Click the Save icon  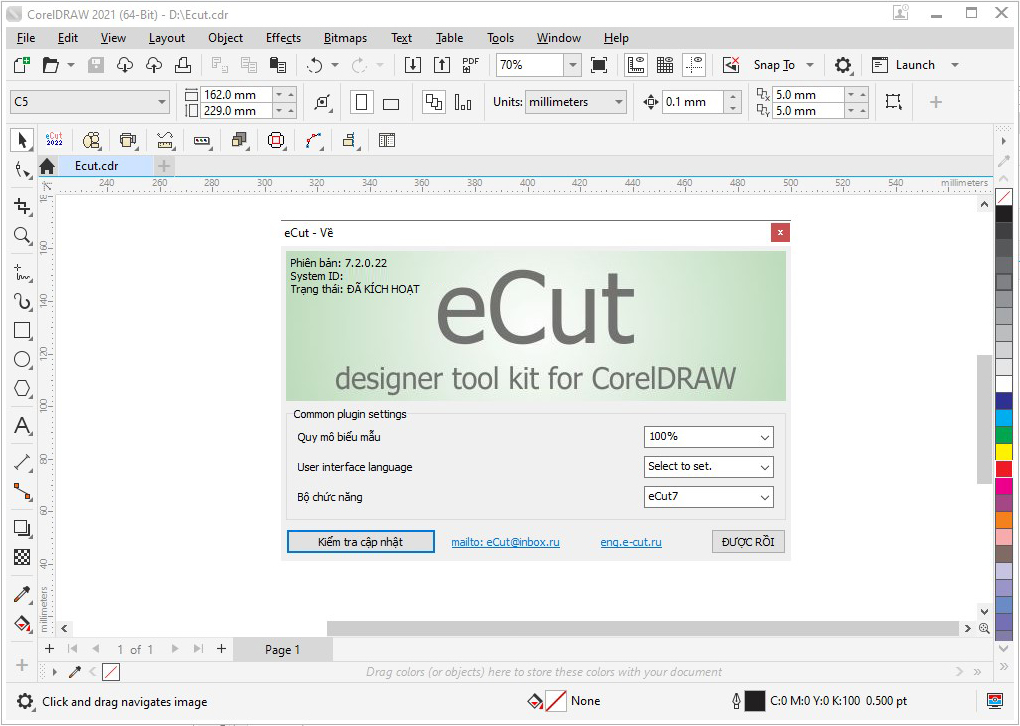point(96,64)
